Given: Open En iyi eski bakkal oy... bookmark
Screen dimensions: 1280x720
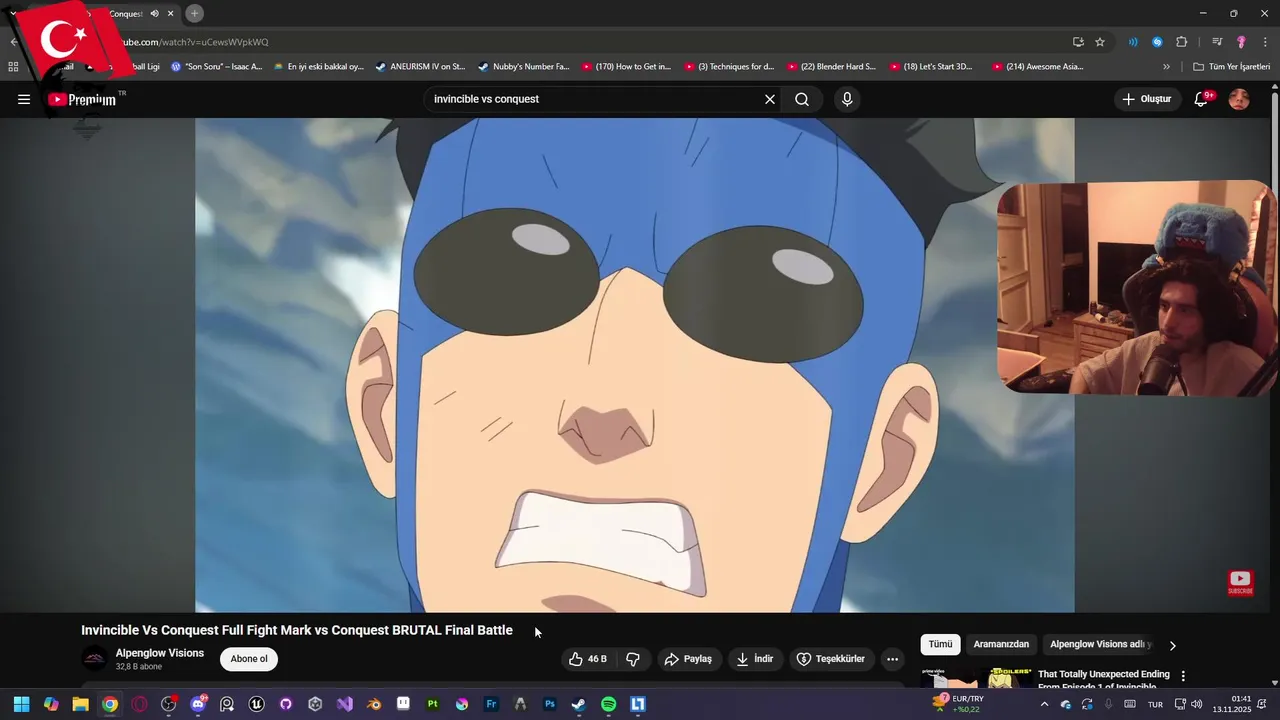Looking at the screenshot, I should 318,67.
